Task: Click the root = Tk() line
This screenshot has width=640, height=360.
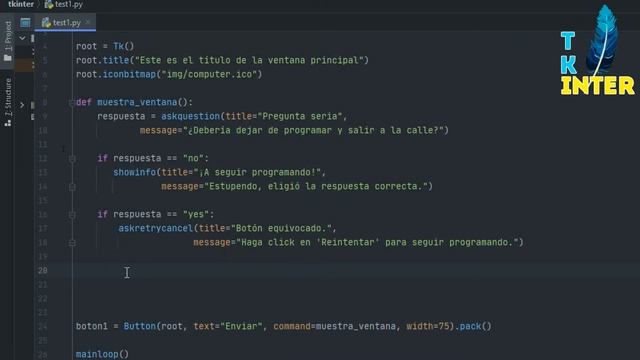Action: tap(105, 46)
